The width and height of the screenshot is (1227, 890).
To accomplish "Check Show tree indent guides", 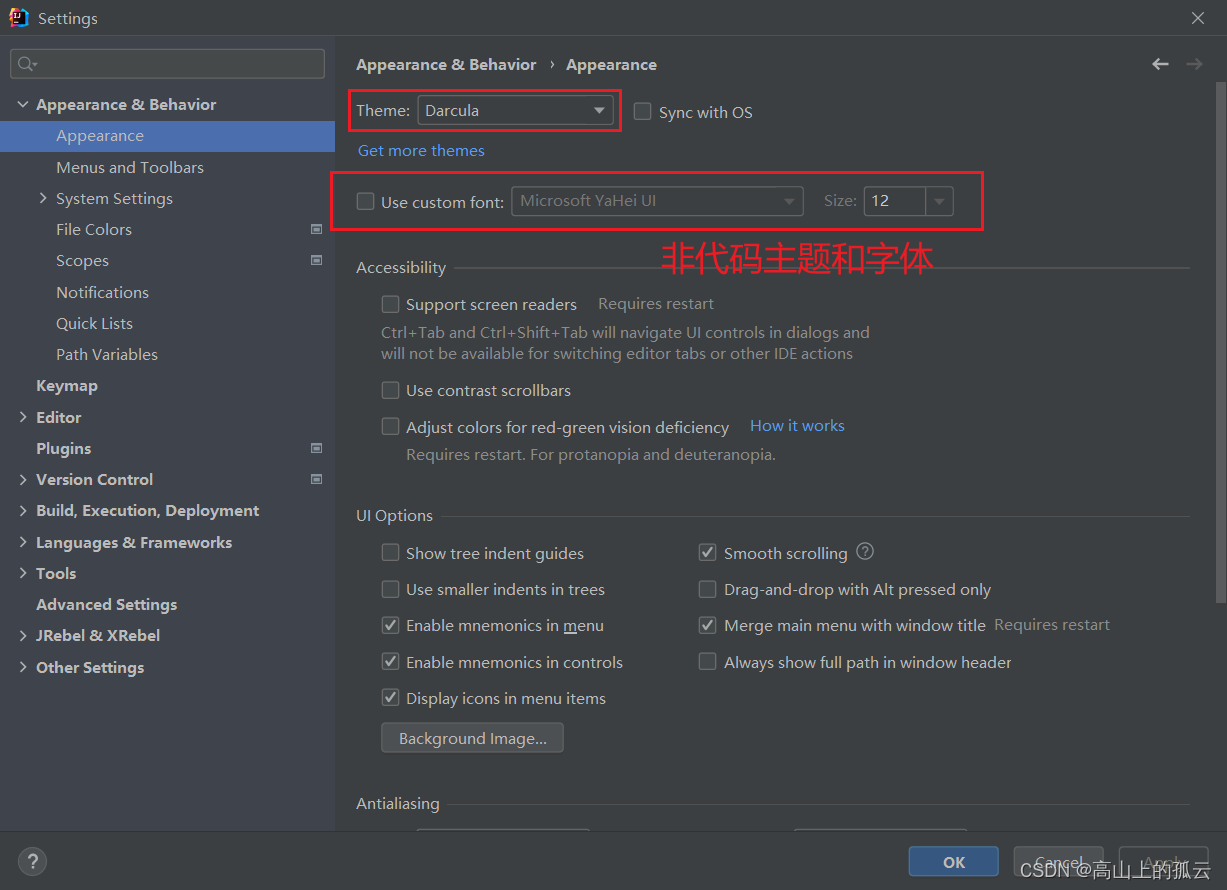I will tap(390, 553).
